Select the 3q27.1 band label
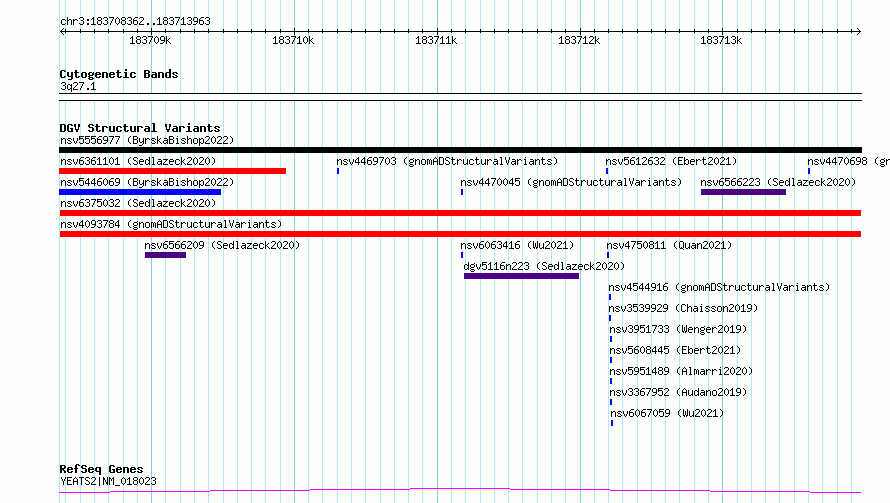 [x=78, y=86]
